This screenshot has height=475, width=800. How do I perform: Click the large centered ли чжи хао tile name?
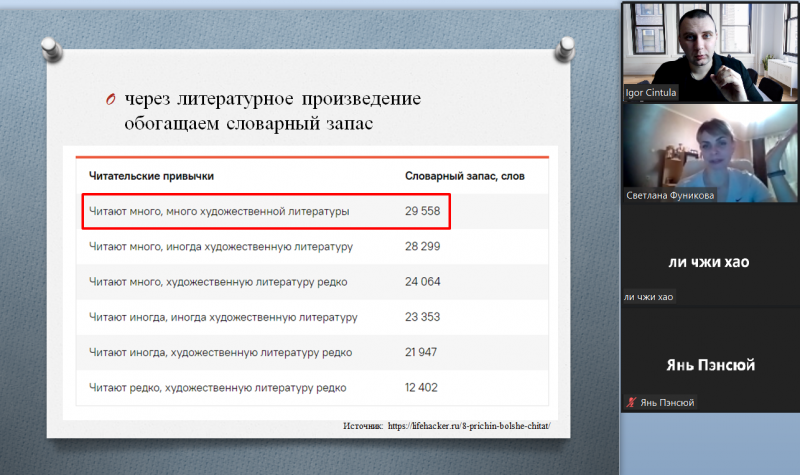click(x=709, y=263)
